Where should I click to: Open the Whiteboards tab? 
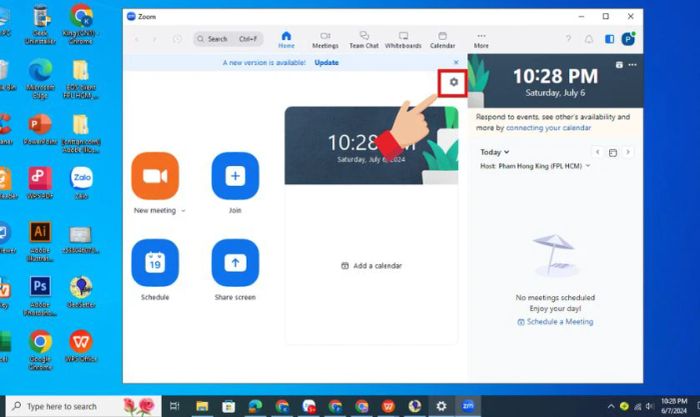tap(403, 40)
